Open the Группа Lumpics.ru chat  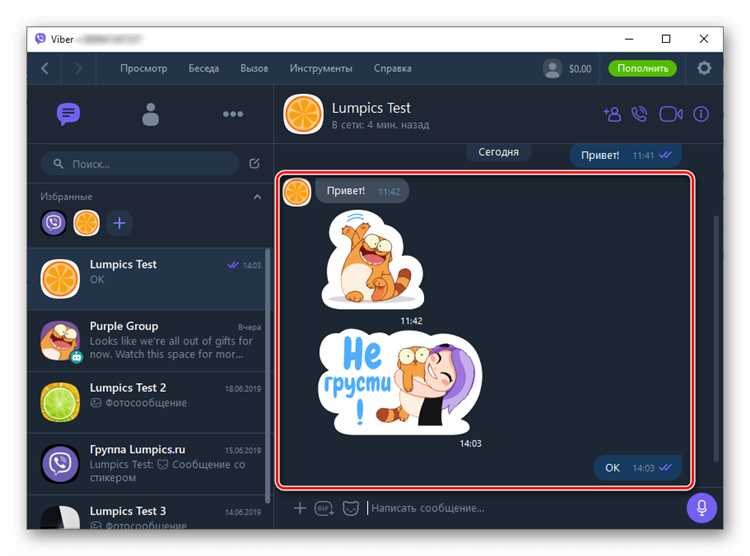click(148, 464)
